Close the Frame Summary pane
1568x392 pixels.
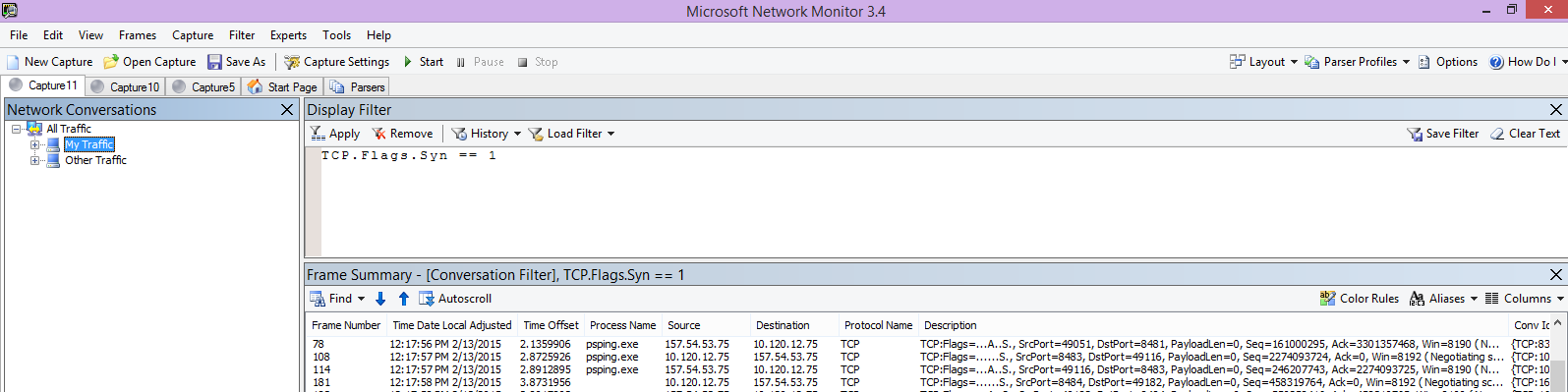click(1555, 275)
